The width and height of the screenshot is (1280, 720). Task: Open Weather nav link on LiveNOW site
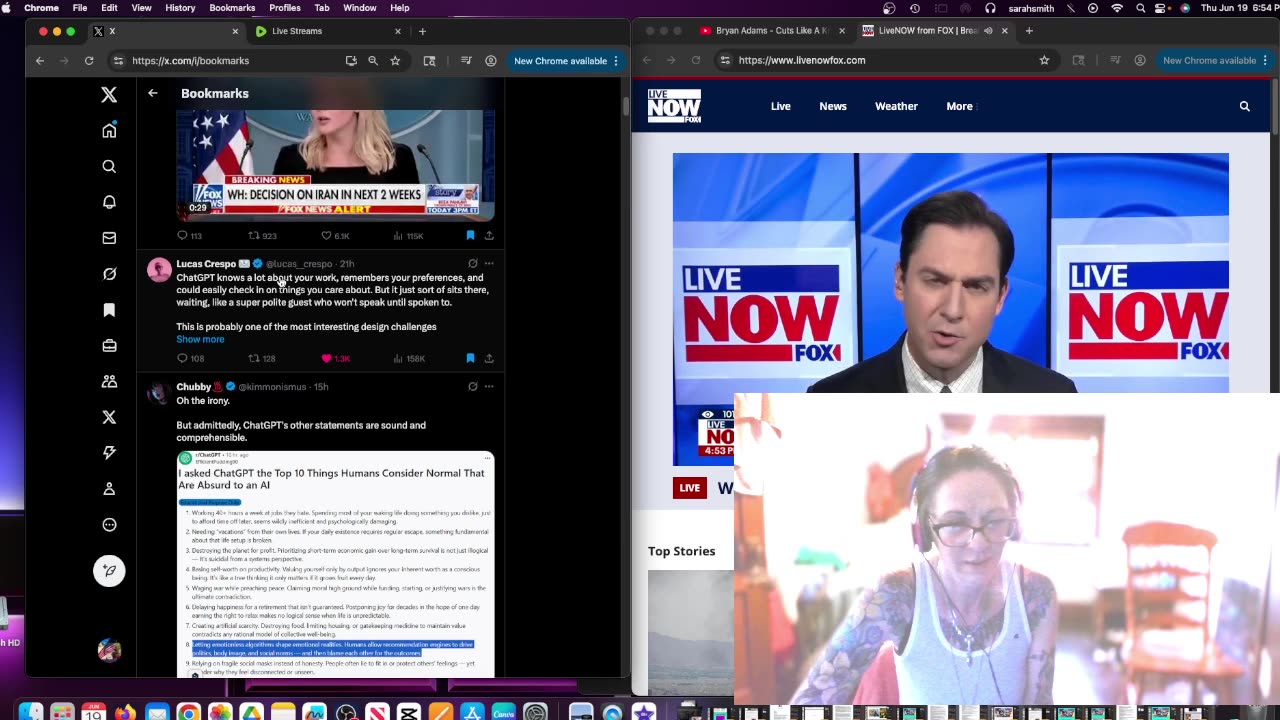[x=896, y=106]
